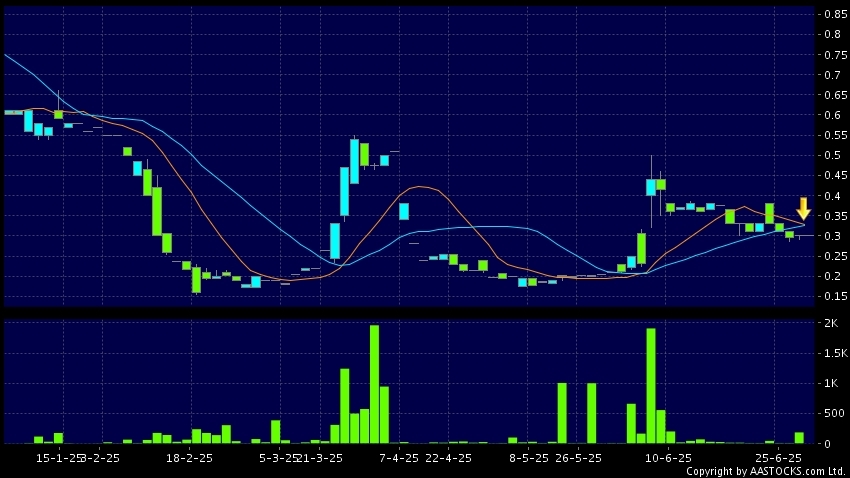Click the 1K volume bar above the 26-5-25 label

(x=591, y=414)
